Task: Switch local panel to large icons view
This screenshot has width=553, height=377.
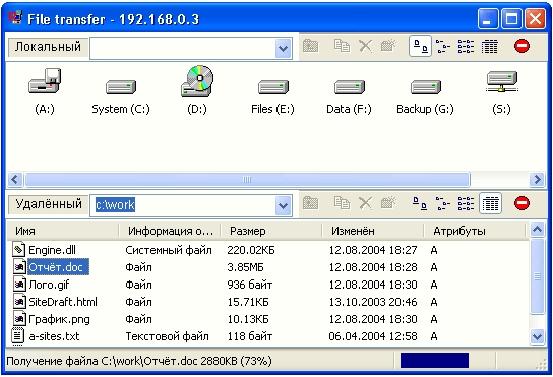Action: 420,46
